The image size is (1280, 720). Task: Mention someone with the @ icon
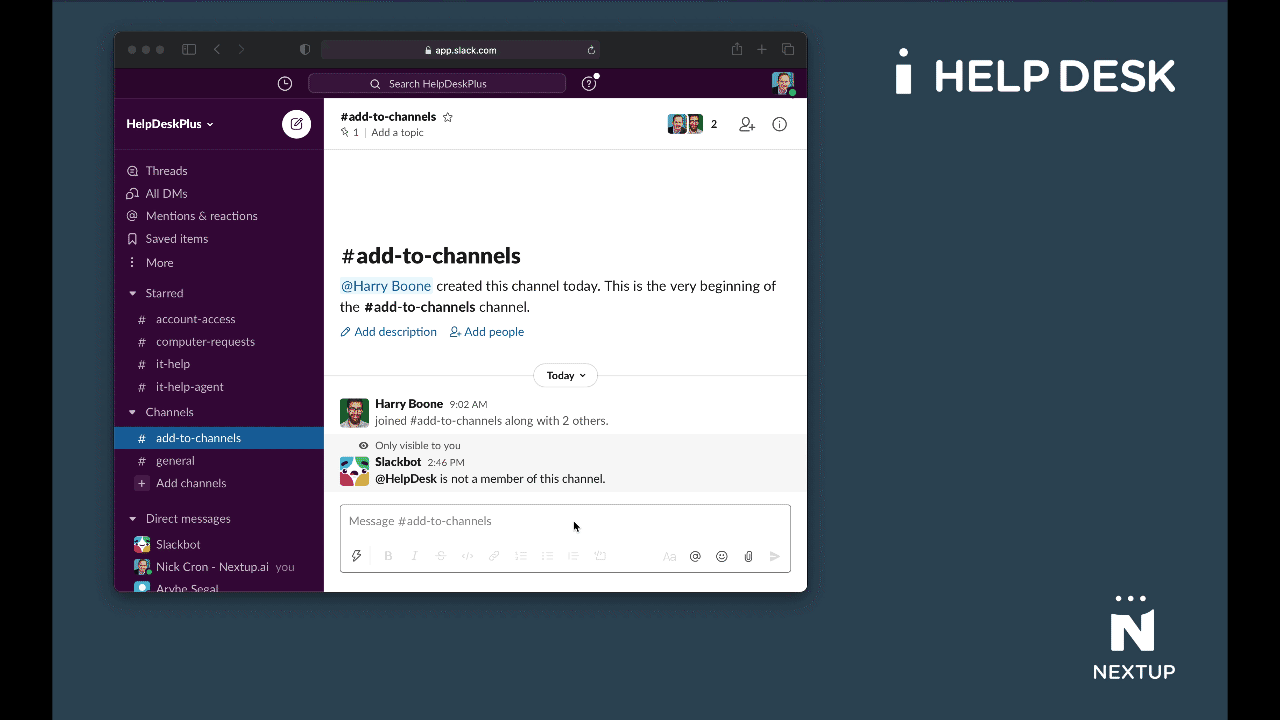point(695,557)
